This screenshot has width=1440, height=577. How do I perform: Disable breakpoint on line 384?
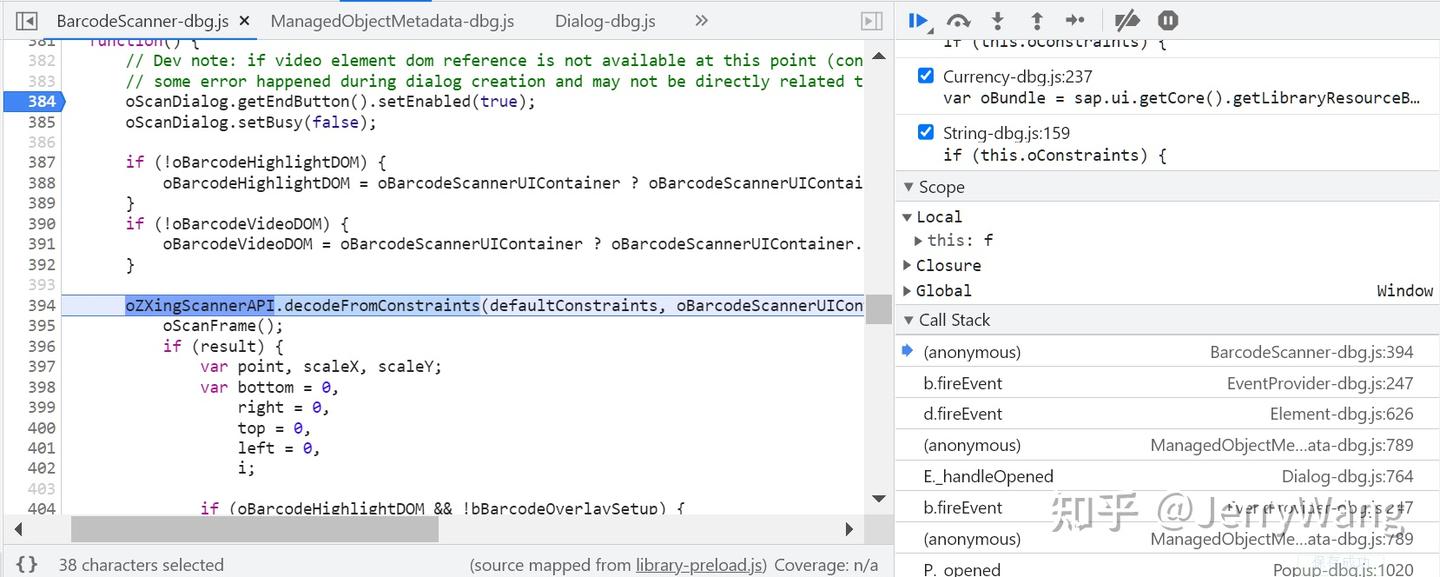(x=37, y=100)
